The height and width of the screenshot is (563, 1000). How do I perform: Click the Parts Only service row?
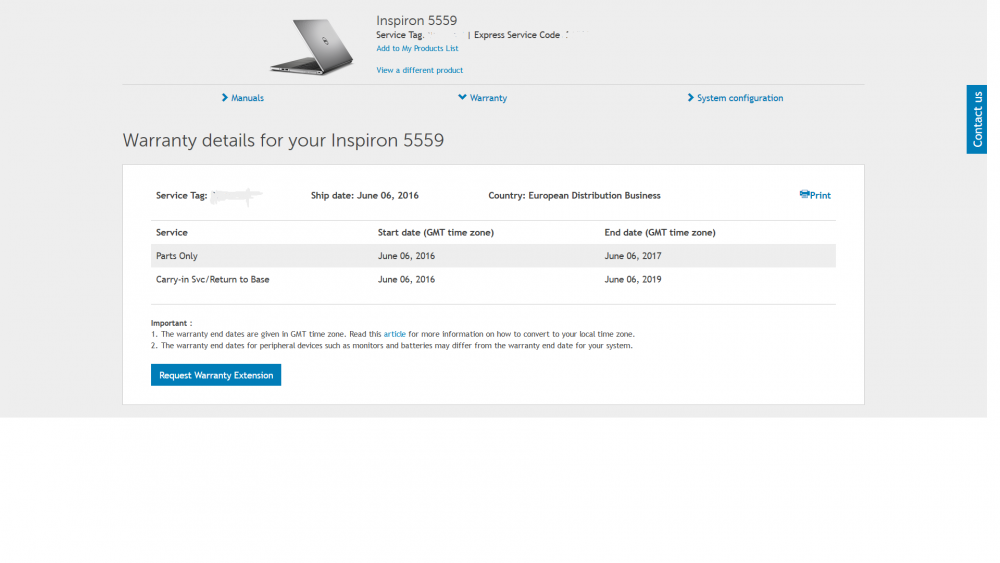pos(493,256)
